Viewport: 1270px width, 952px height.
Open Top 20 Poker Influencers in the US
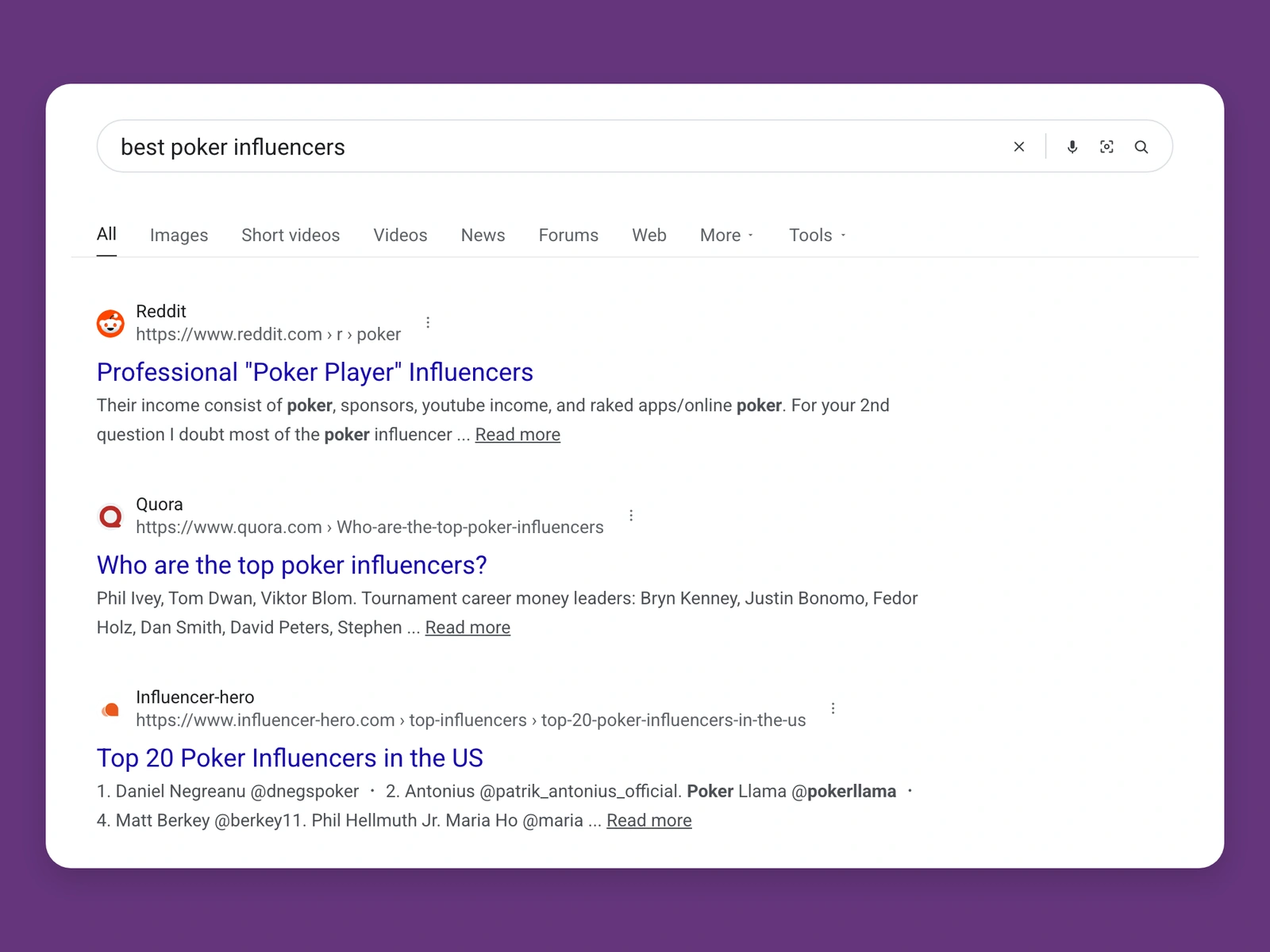[290, 758]
